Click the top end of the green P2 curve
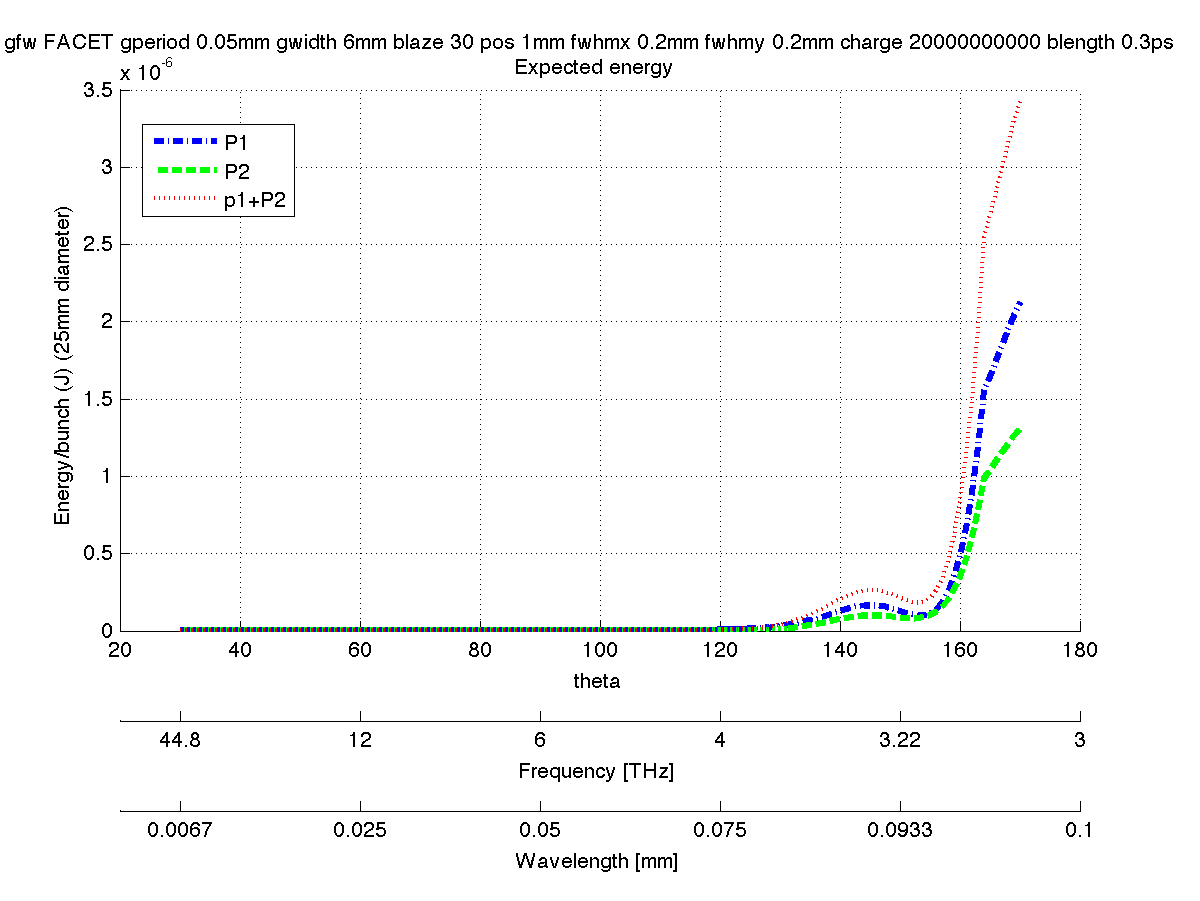This screenshot has height=901, width=1200. tap(1019, 429)
